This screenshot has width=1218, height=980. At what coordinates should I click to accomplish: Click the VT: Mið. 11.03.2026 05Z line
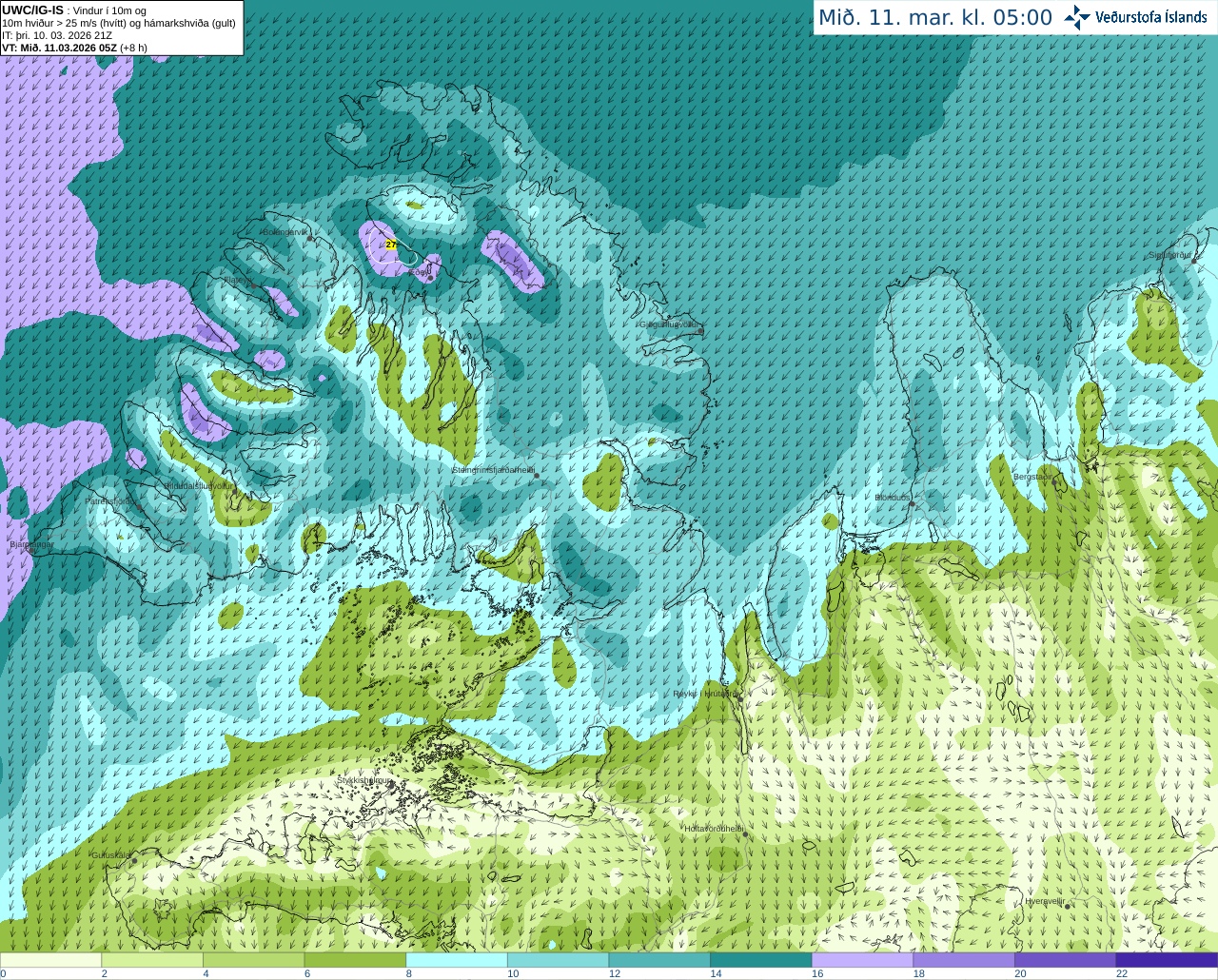click(x=74, y=48)
